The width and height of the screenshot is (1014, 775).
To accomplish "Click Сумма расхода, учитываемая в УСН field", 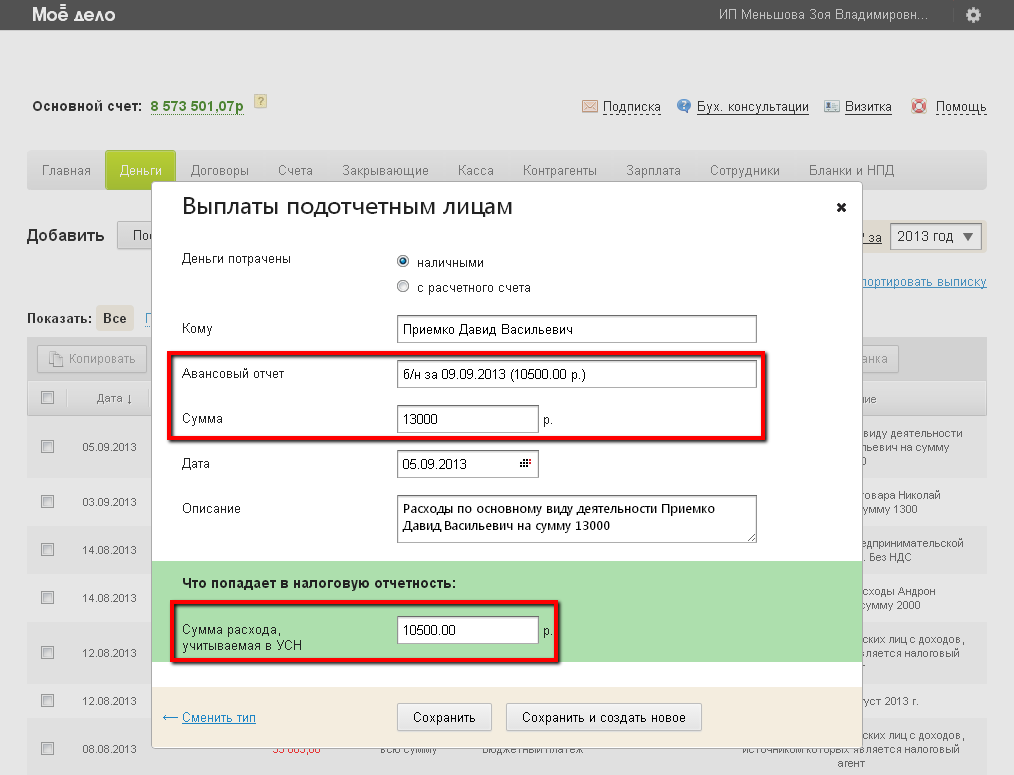I will [468, 629].
